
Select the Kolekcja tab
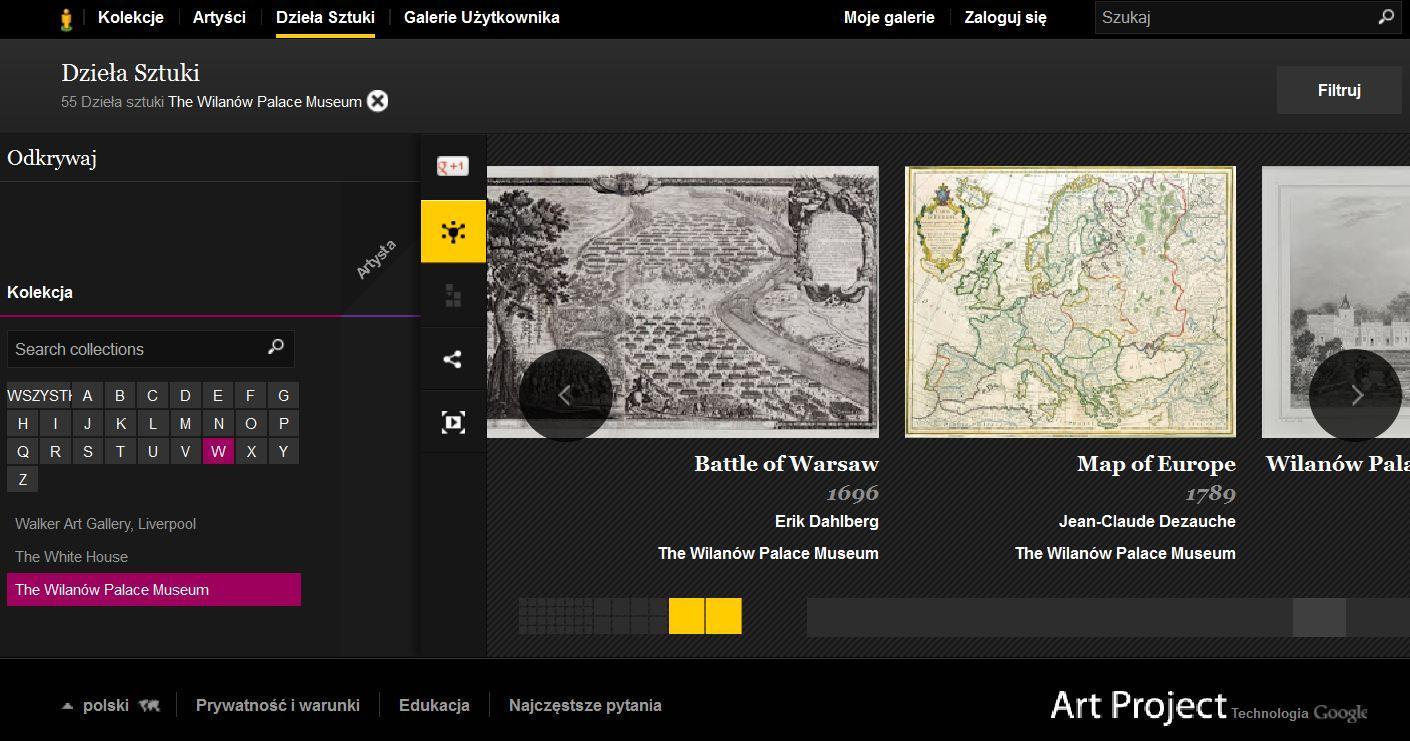point(40,292)
